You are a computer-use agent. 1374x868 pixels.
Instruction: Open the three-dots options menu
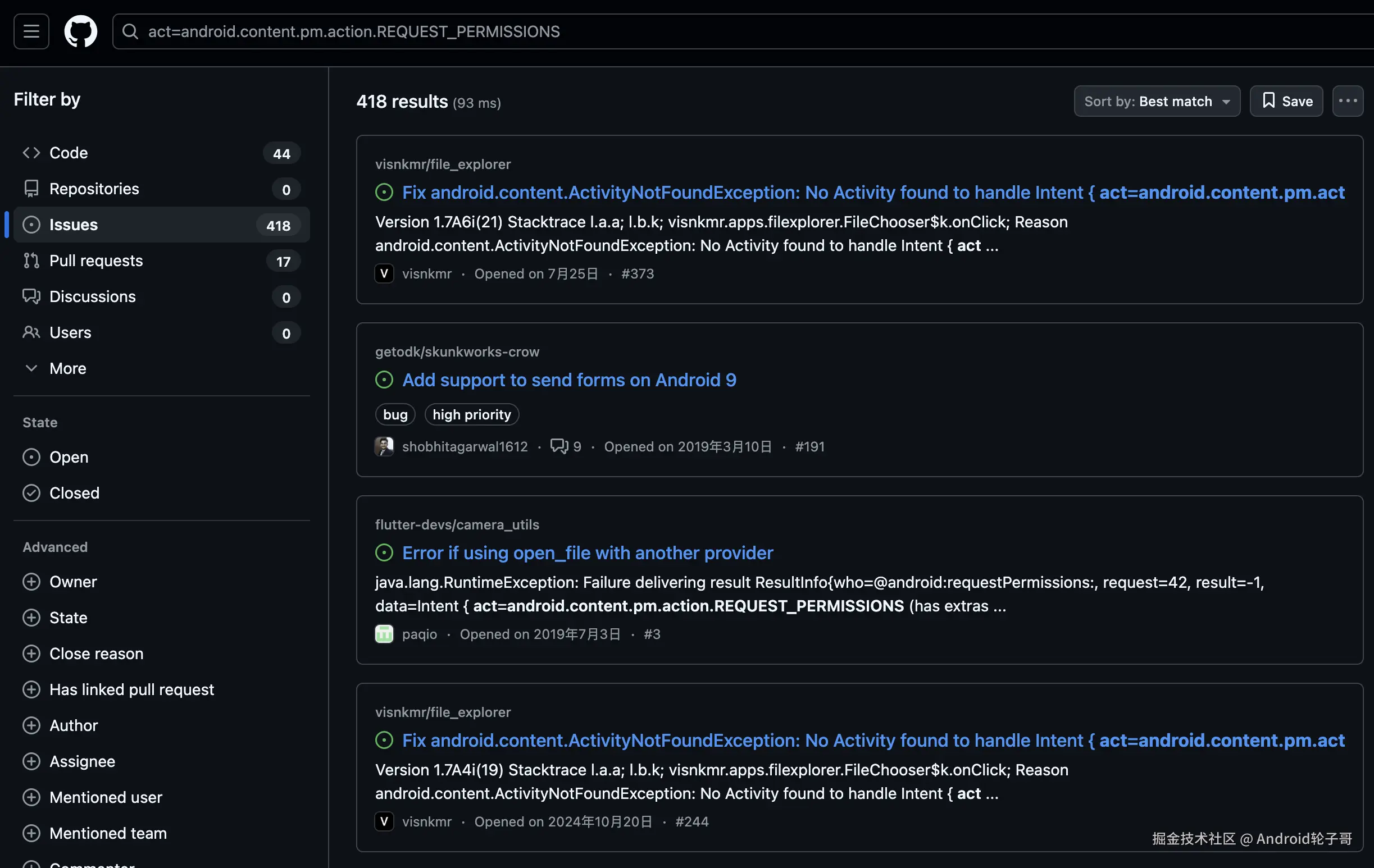coord(1347,101)
